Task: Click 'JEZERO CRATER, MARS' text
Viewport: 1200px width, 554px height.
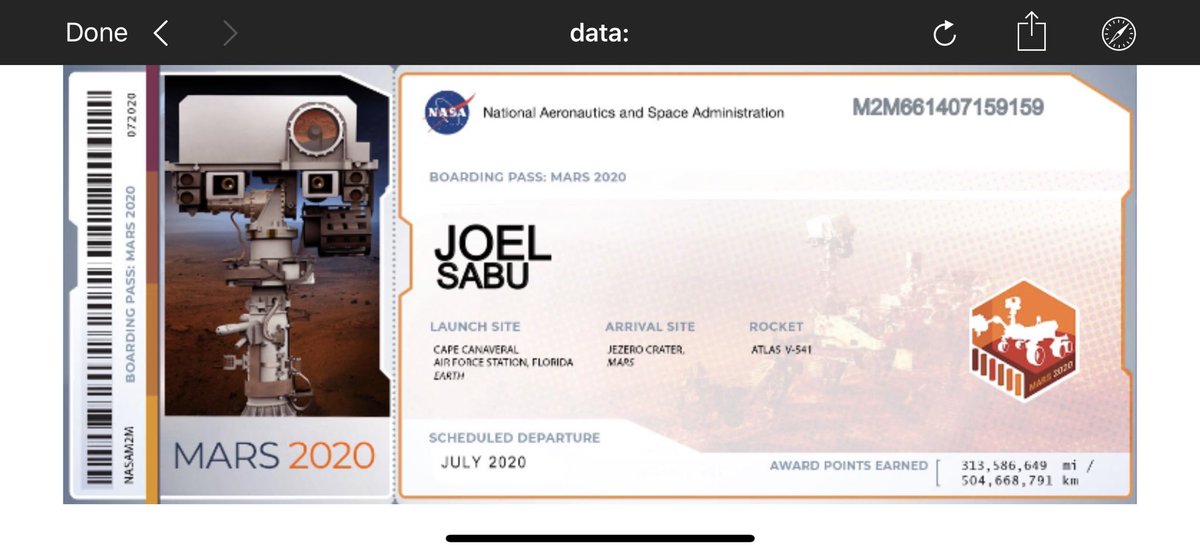Action: (645, 356)
